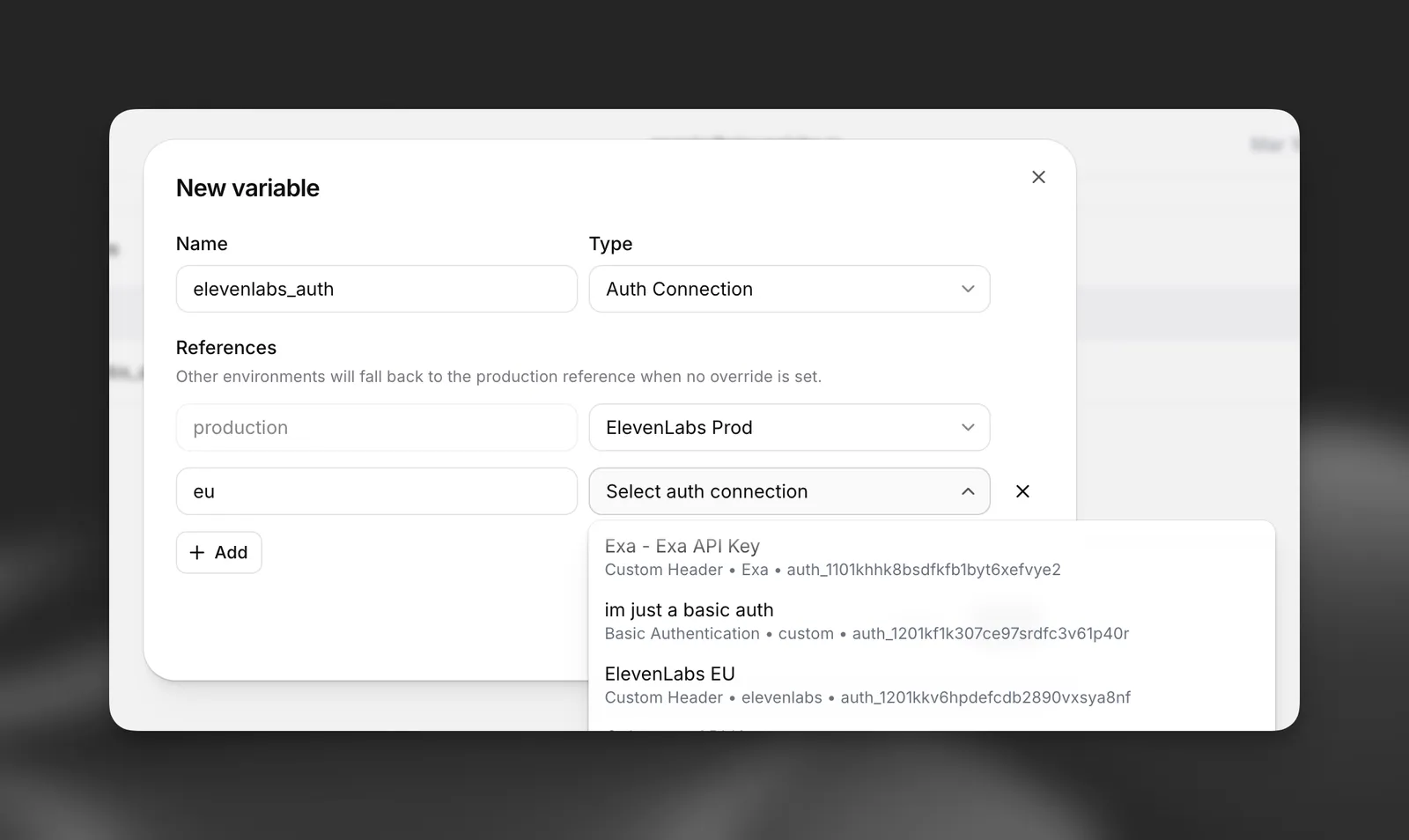Click ElevenLabs EU Custom Header subtitle
The width and height of the screenshot is (1409, 840).
[x=867, y=697]
